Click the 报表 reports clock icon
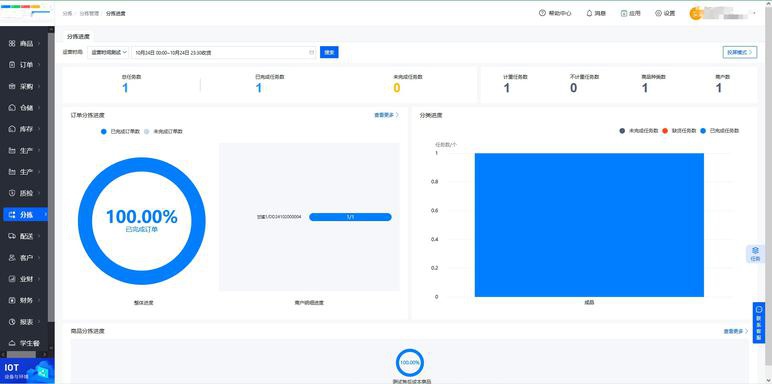 tap(12, 321)
